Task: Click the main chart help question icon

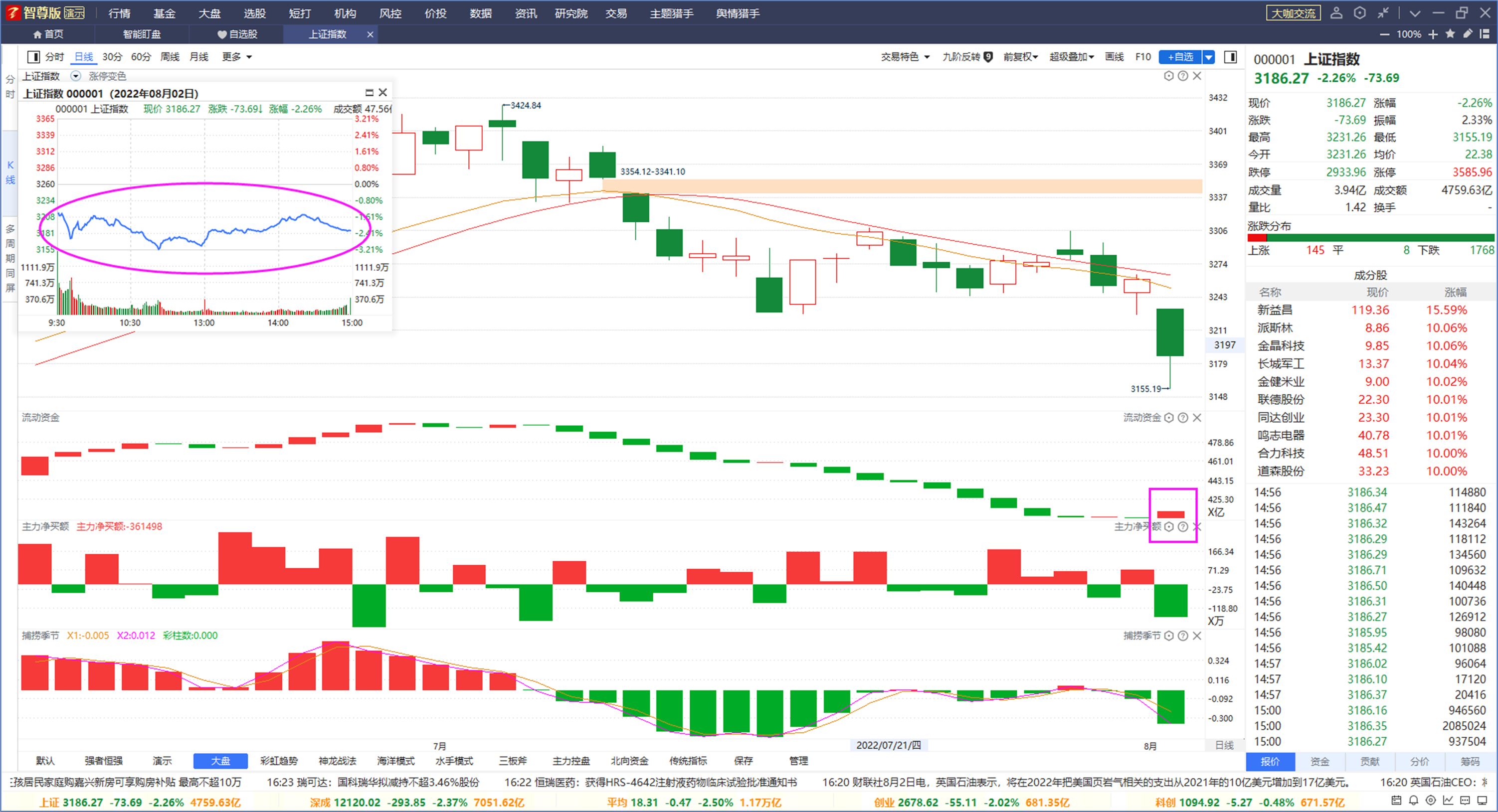Action: [1183, 76]
